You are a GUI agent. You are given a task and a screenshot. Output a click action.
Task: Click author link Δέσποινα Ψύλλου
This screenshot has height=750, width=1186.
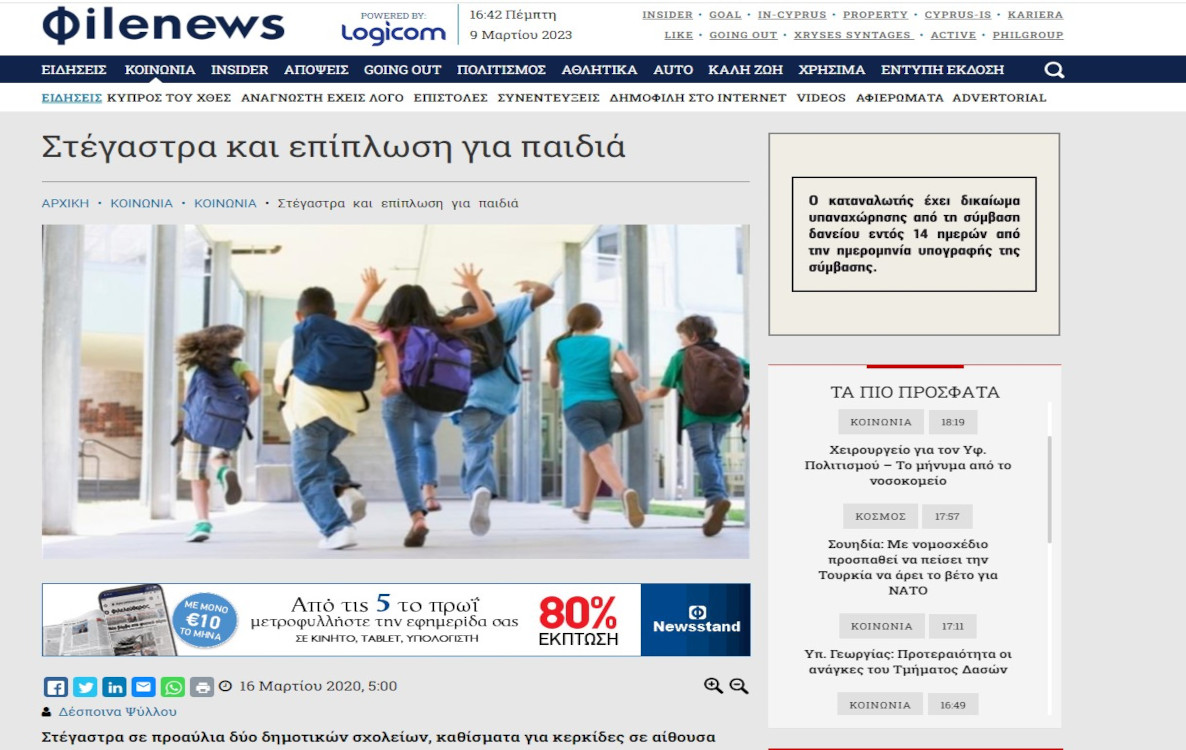117,712
